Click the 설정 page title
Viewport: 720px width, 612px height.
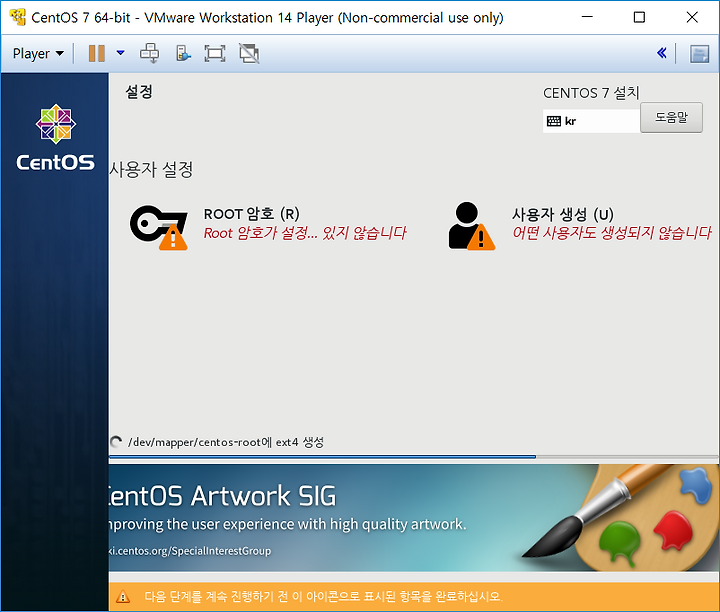139,92
